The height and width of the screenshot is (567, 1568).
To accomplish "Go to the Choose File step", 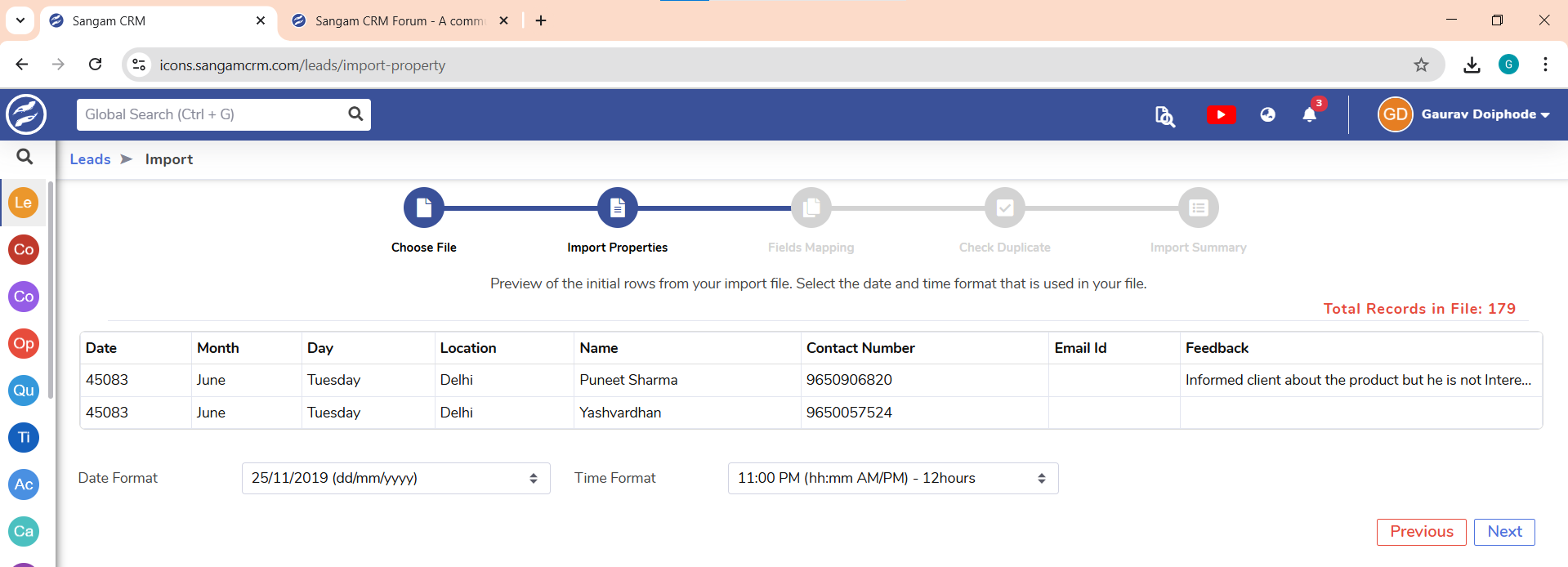I will pos(423,208).
